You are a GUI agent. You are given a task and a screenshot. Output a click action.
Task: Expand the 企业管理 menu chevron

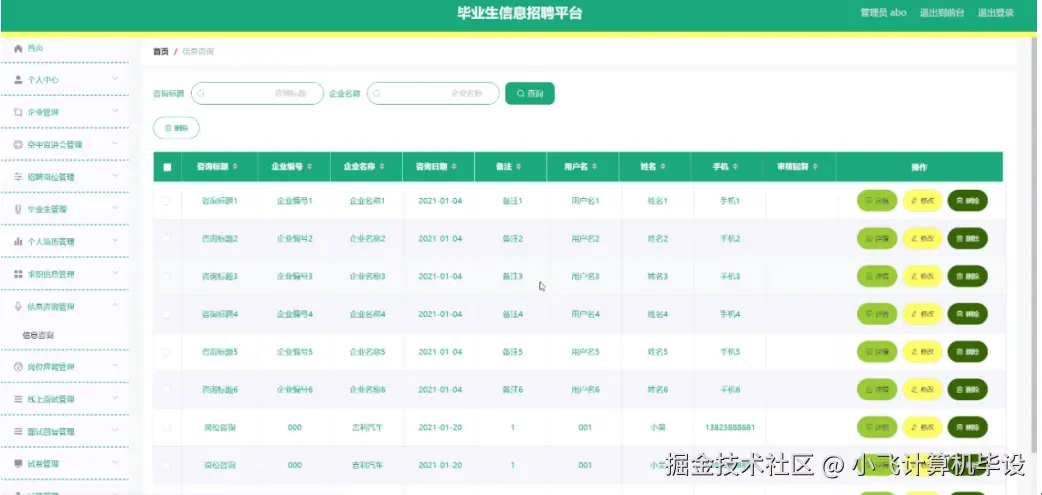(x=115, y=112)
